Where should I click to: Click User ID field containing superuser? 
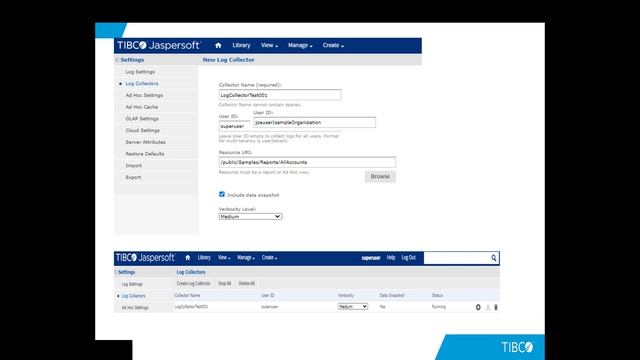235,126
